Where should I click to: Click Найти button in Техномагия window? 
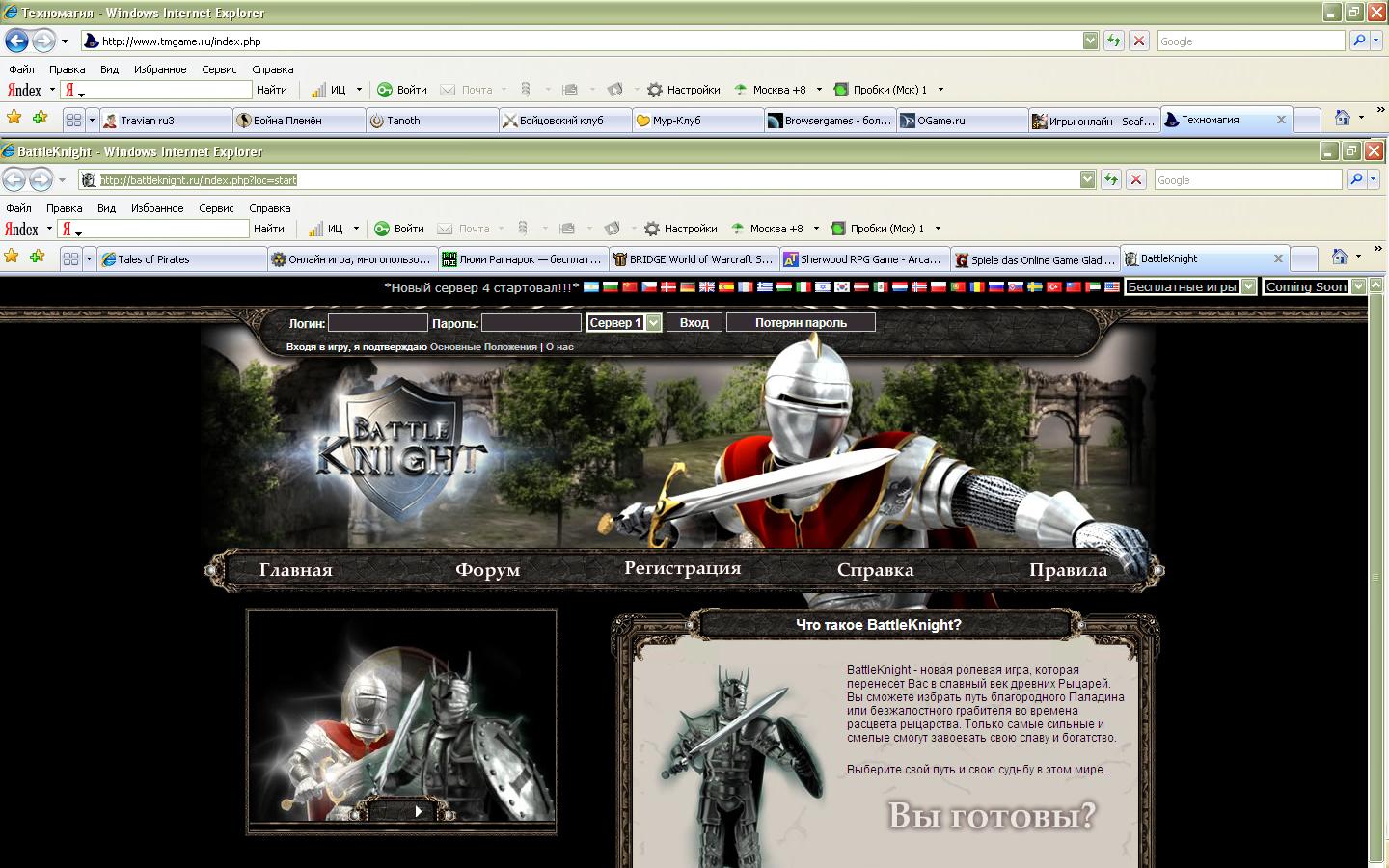coord(272,90)
